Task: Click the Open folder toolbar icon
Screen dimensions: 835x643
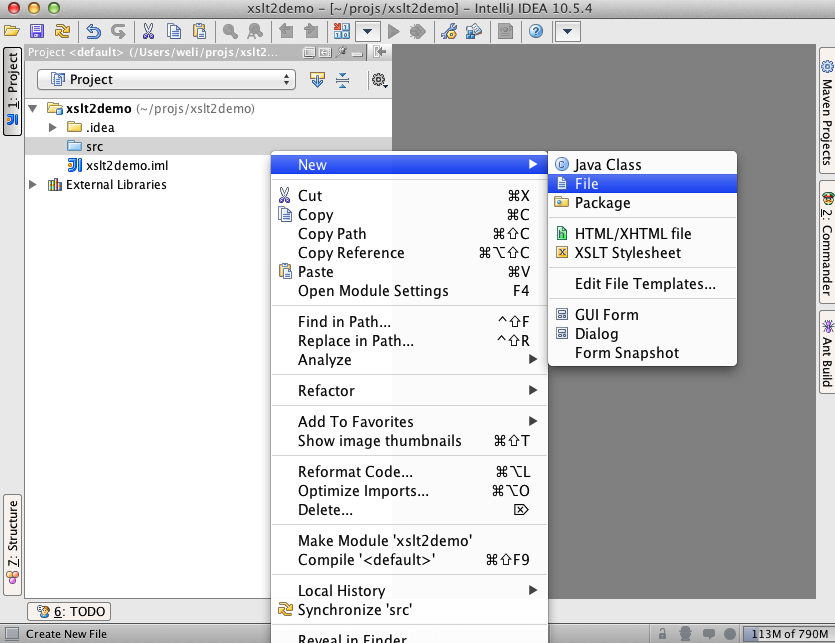Action: [x=11, y=31]
